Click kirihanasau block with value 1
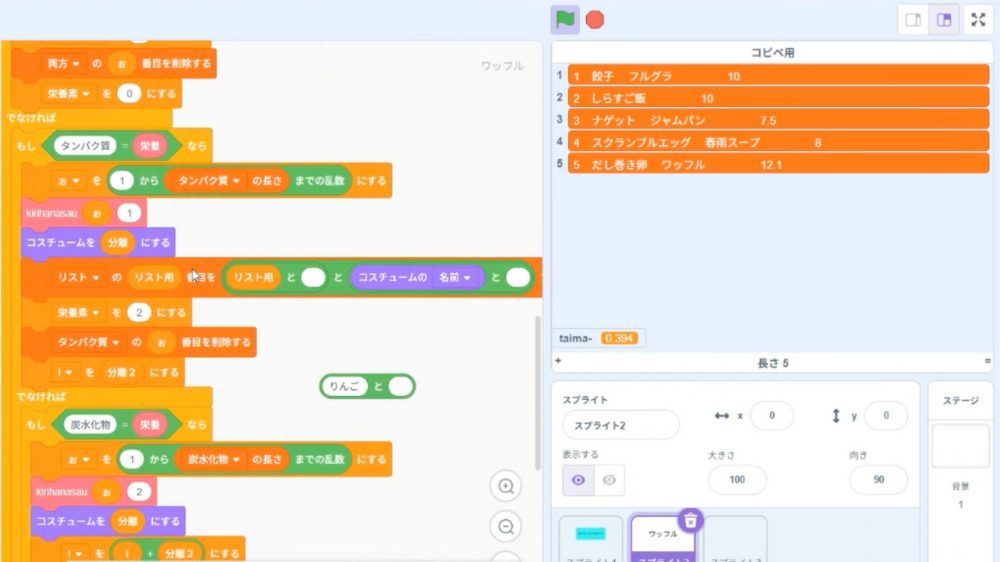Image resolution: width=1000 pixels, height=562 pixels. coord(51,213)
